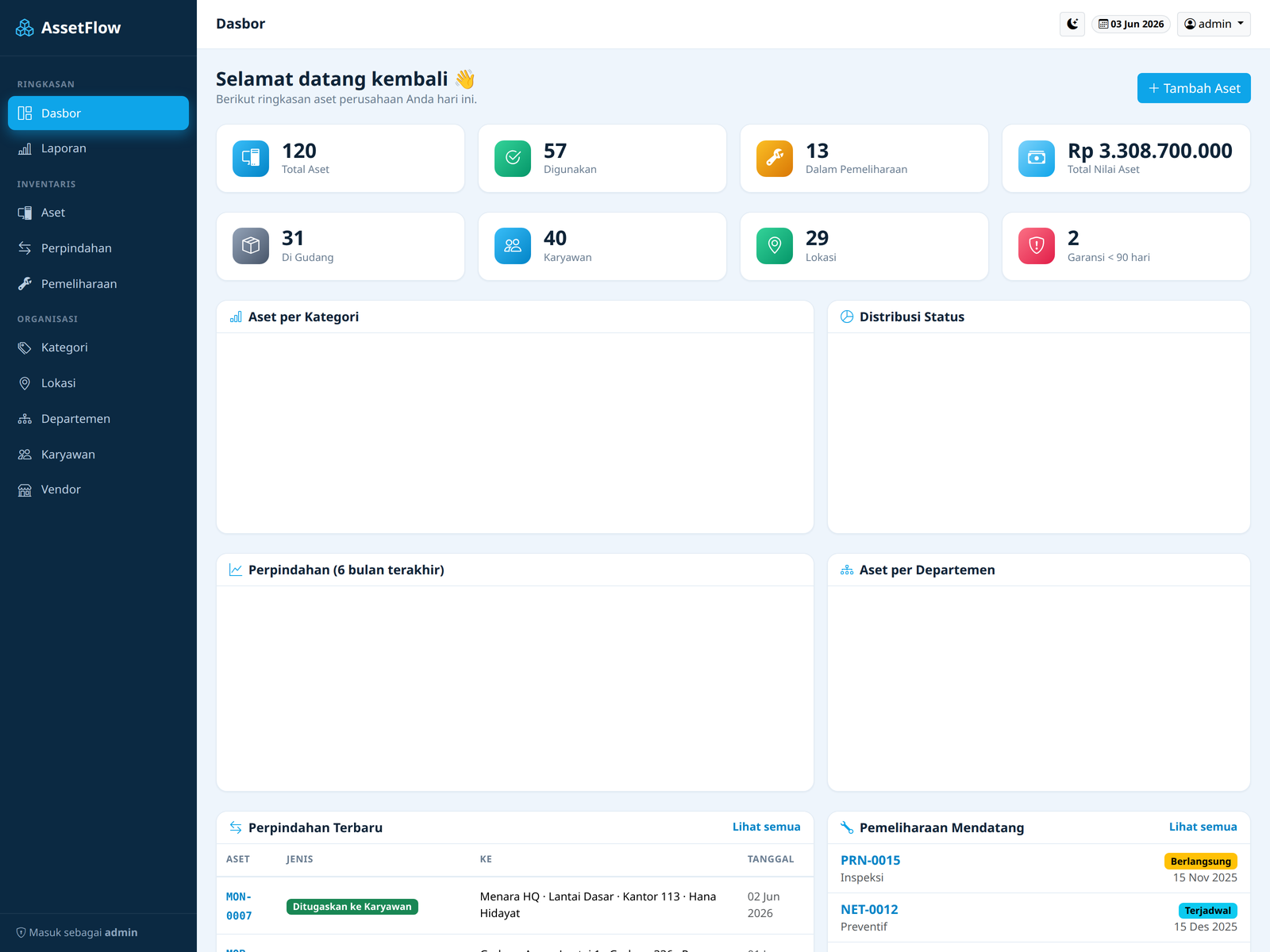Click the Total Nilai Aset cash icon

point(1037,159)
